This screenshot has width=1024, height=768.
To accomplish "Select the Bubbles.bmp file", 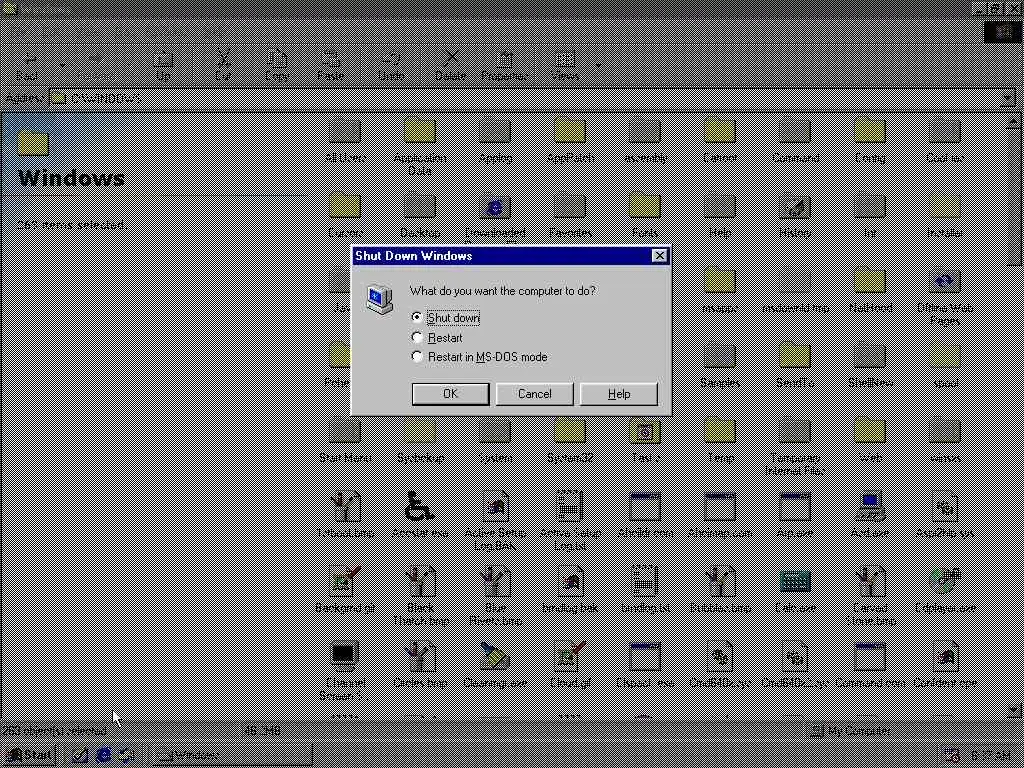I will pyautogui.click(x=720, y=591).
